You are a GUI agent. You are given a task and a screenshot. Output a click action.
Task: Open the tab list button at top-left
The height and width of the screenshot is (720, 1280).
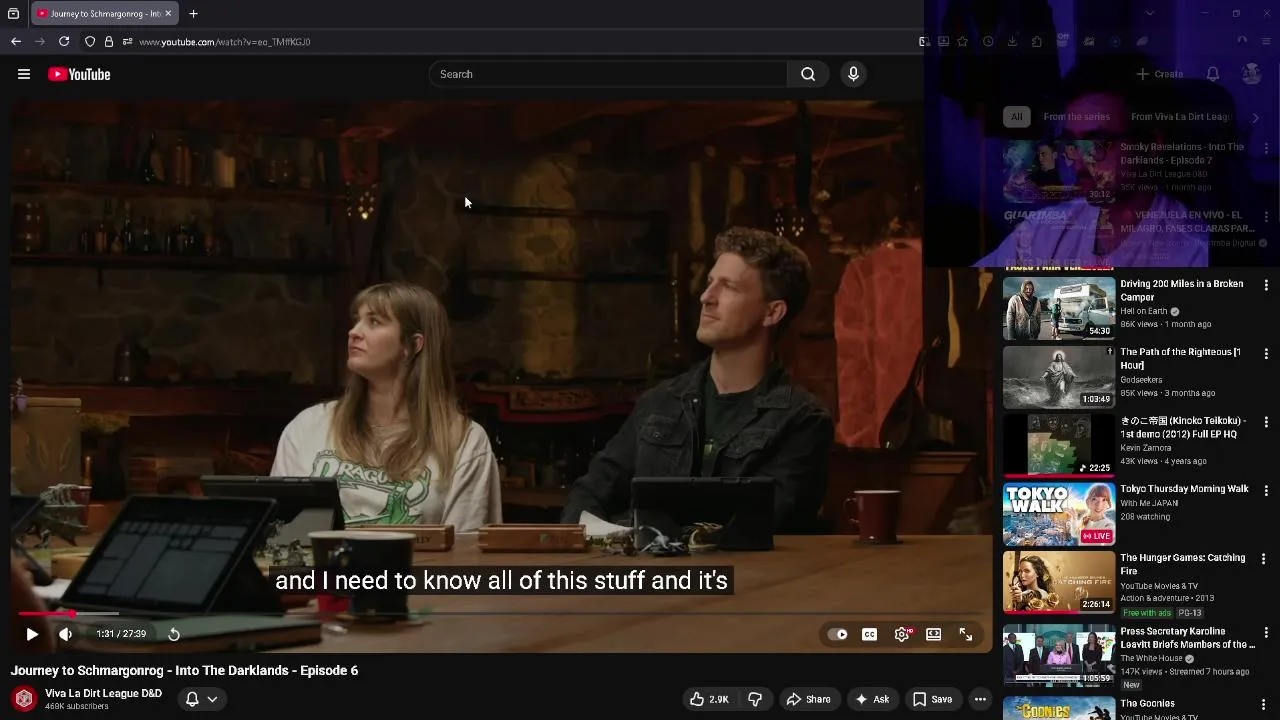pyautogui.click(x=13, y=13)
